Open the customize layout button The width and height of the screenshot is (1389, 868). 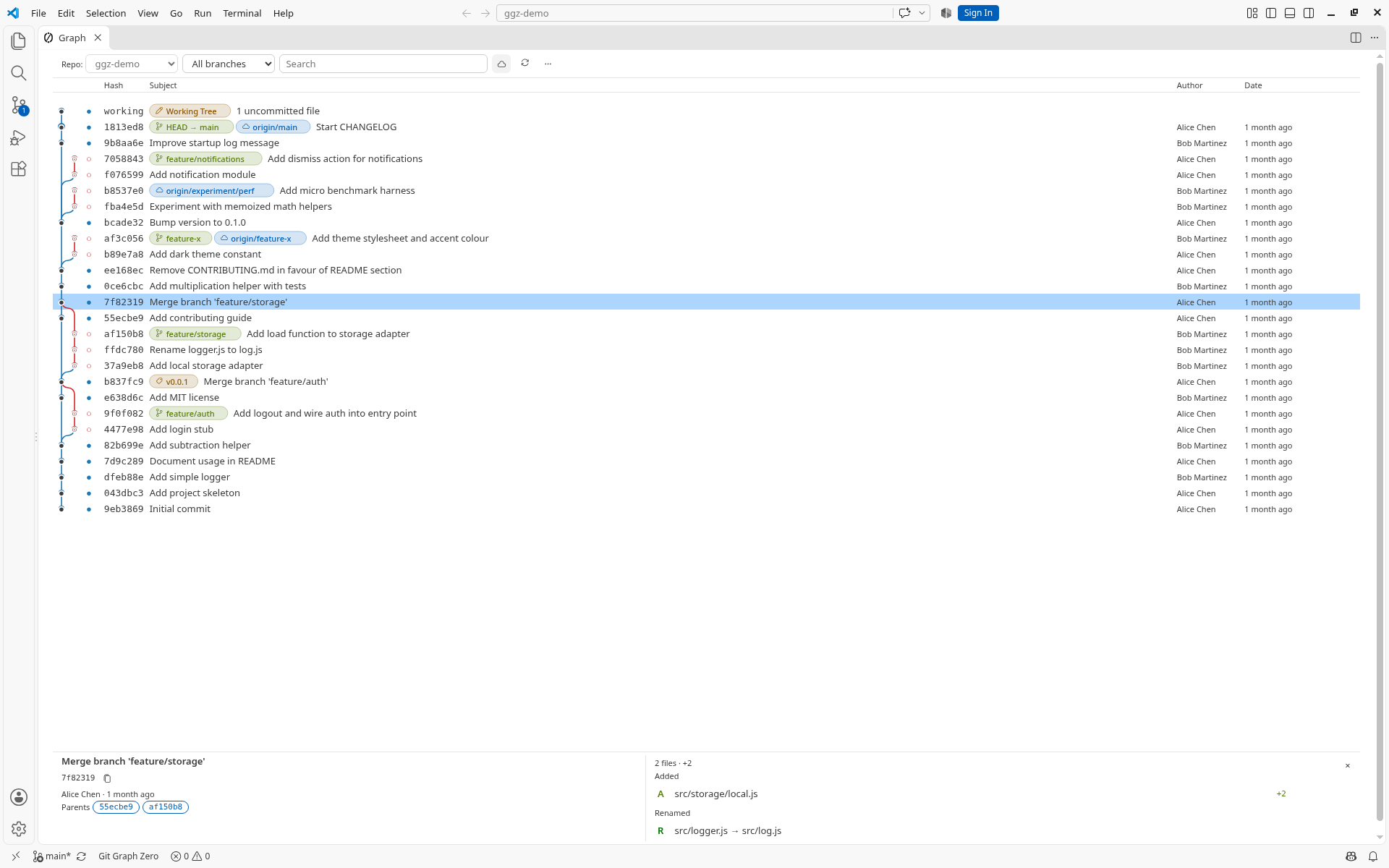point(1252,13)
